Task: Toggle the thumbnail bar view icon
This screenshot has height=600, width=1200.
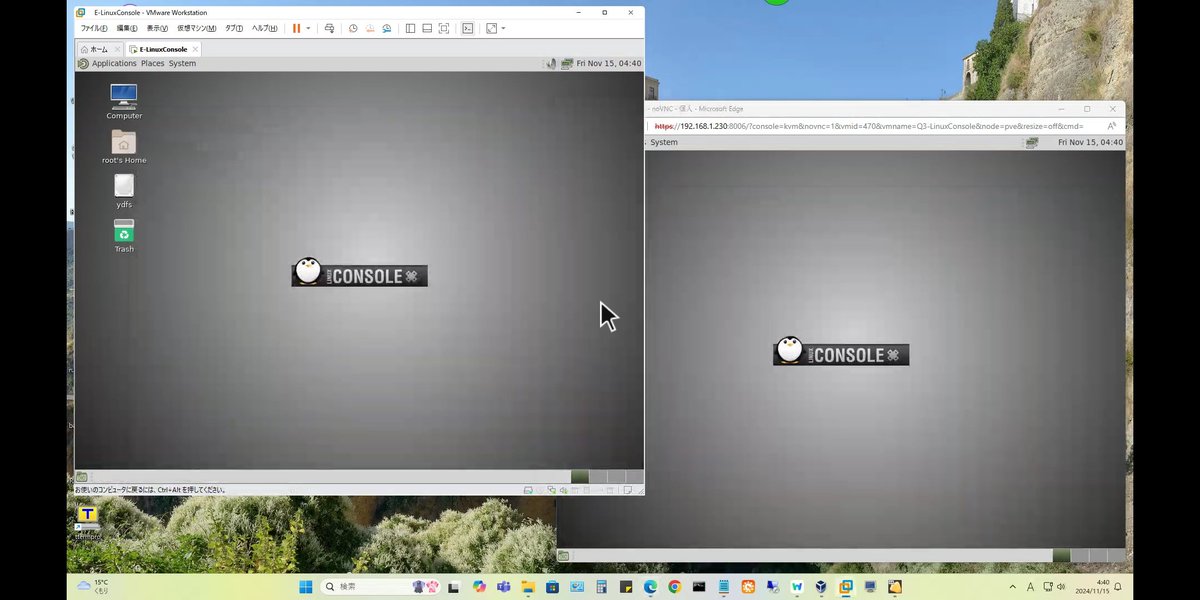Action: coord(427,28)
